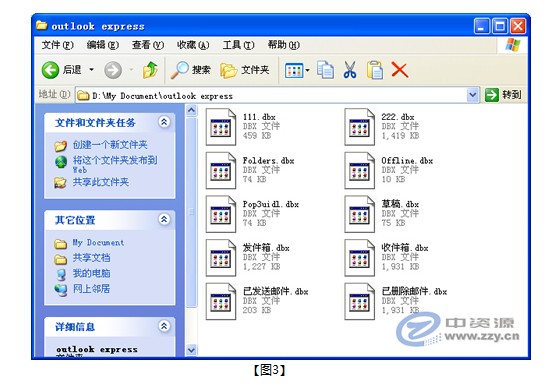Click the Copy toolbar icon
Viewport: 554px width, 388px height.
click(325, 70)
